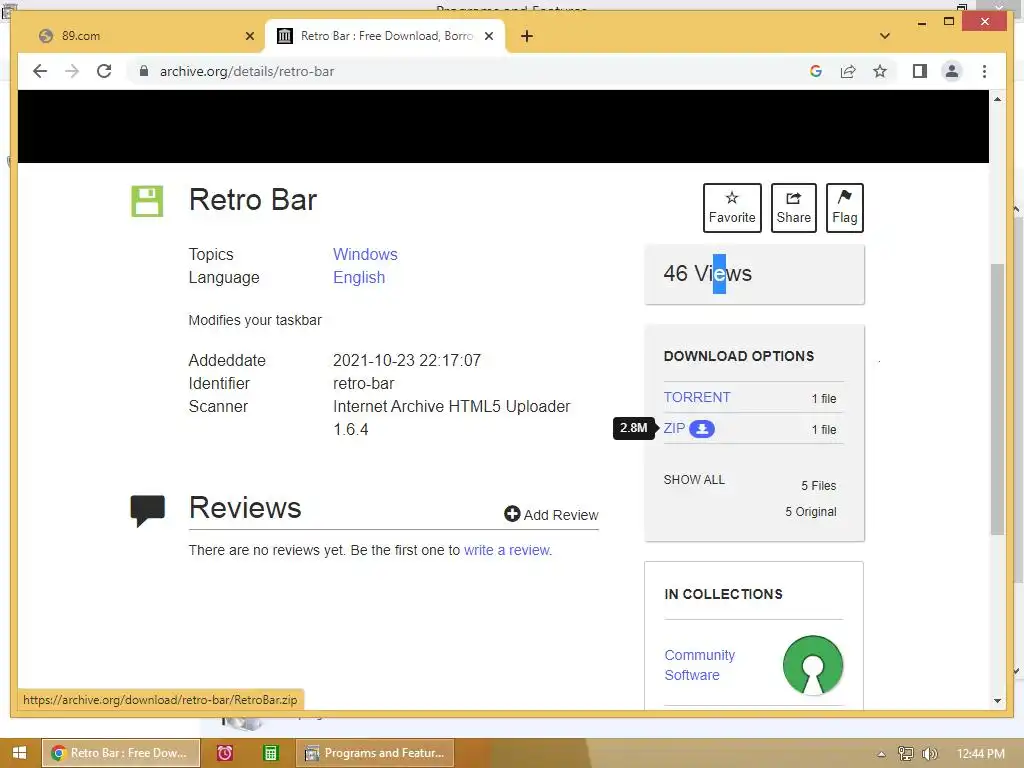Close the 89.com tab
This screenshot has width=1024, height=768.
point(249,36)
